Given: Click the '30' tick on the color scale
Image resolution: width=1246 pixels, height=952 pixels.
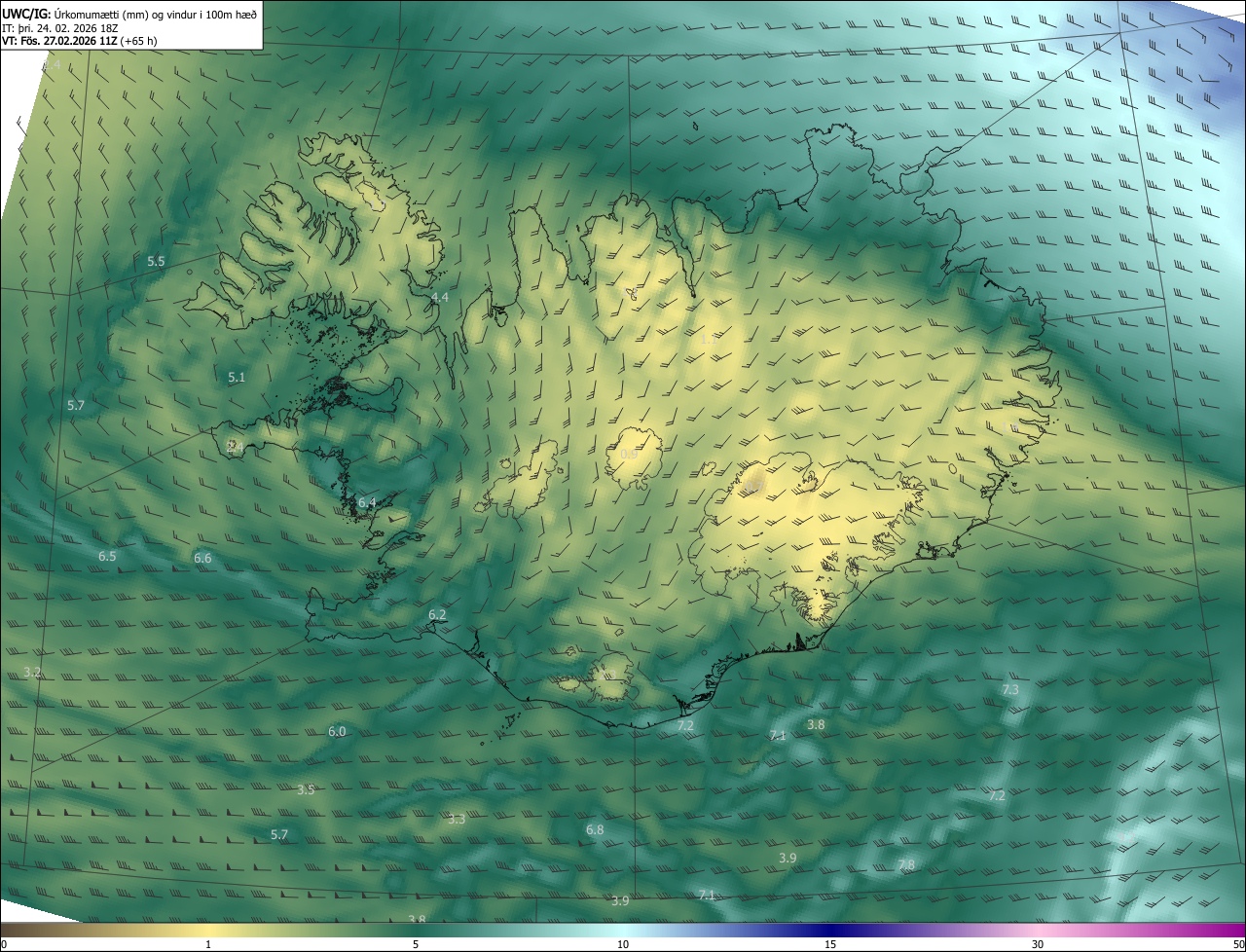Looking at the screenshot, I should click(1038, 944).
